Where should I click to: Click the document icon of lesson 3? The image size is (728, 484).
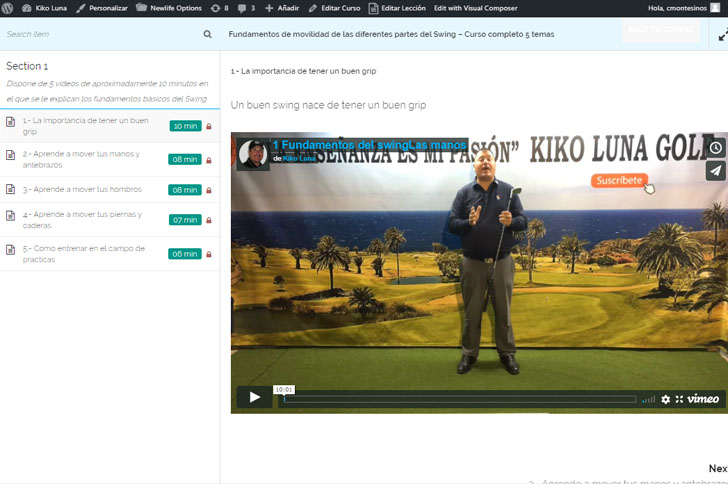(x=10, y=189)
